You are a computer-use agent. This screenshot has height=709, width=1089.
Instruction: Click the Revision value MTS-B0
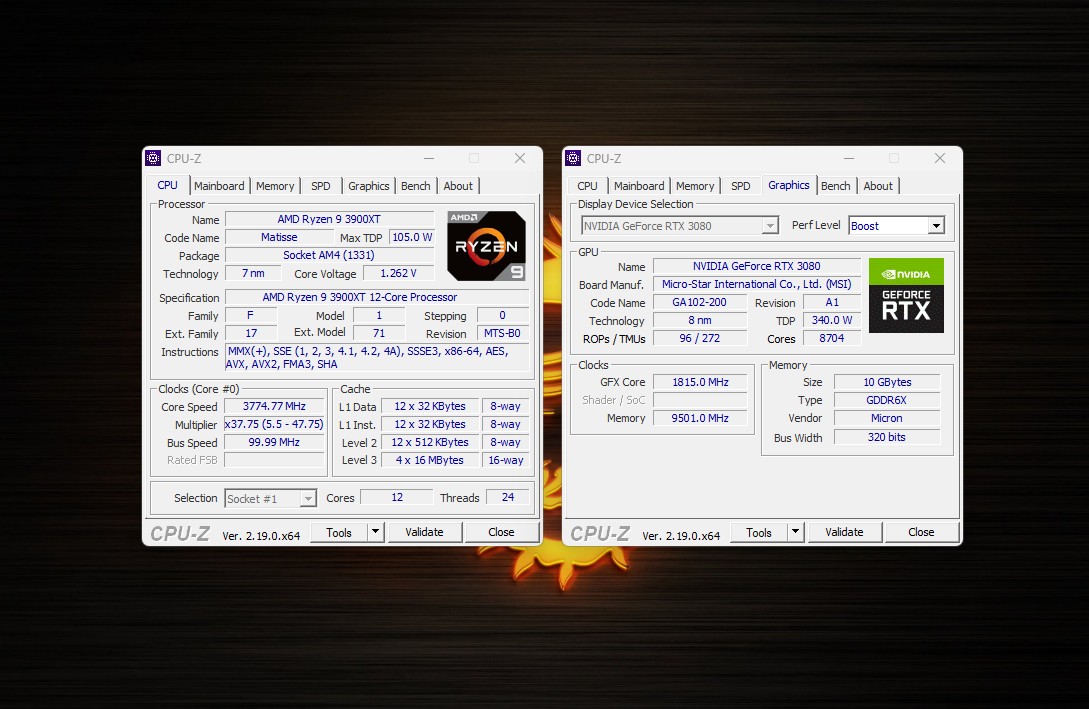tap(503, 333)
